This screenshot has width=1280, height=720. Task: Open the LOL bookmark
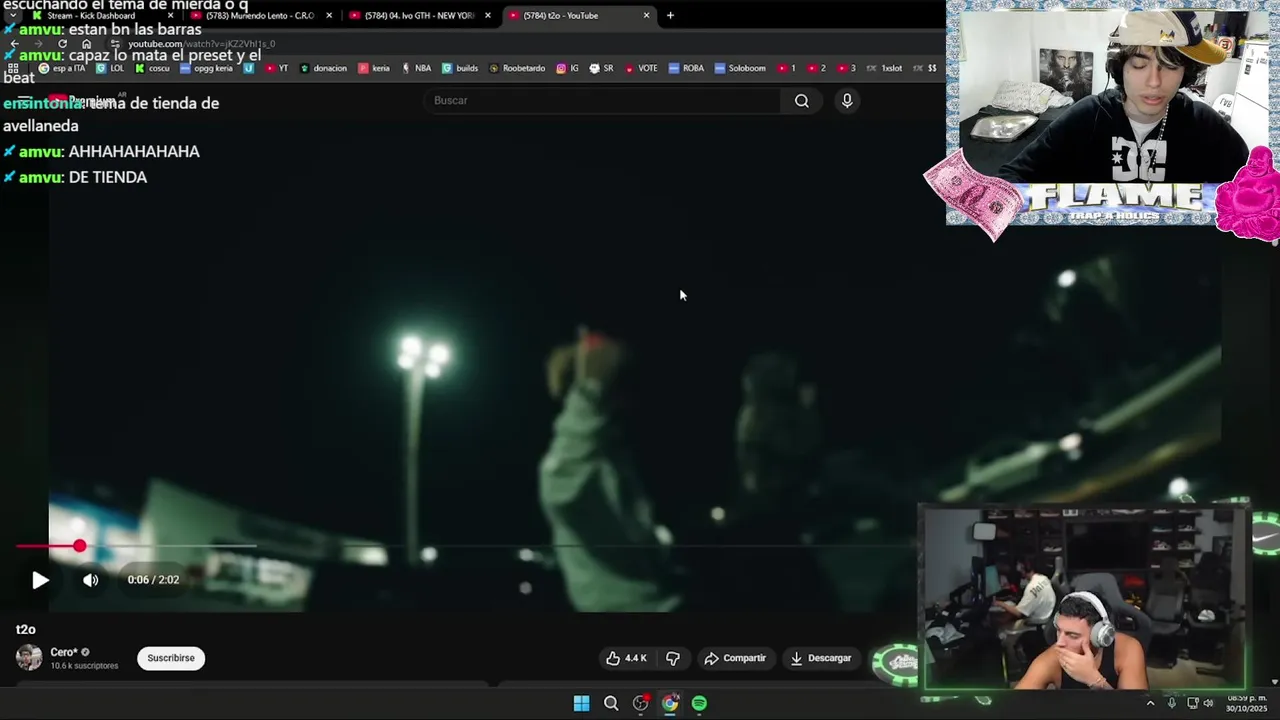(110, 68)
